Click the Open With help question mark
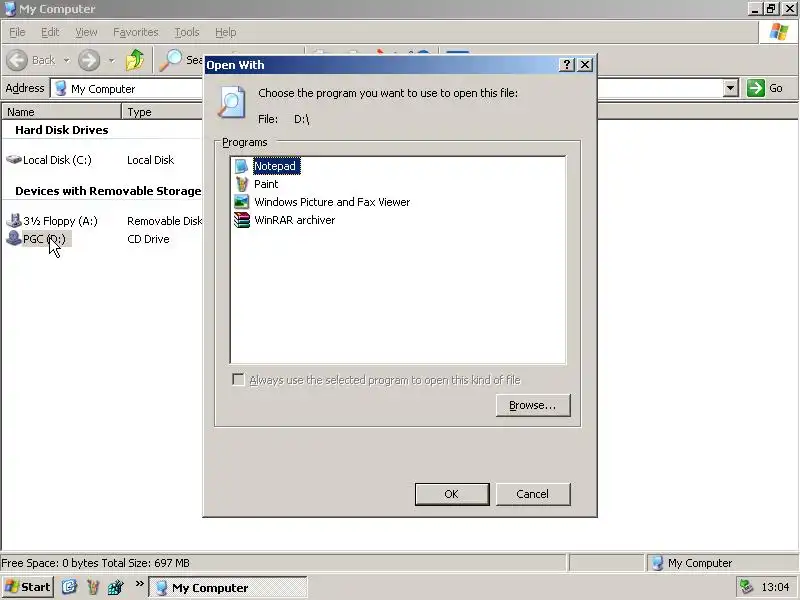This screenshot has height=600, width=800. 566,65
